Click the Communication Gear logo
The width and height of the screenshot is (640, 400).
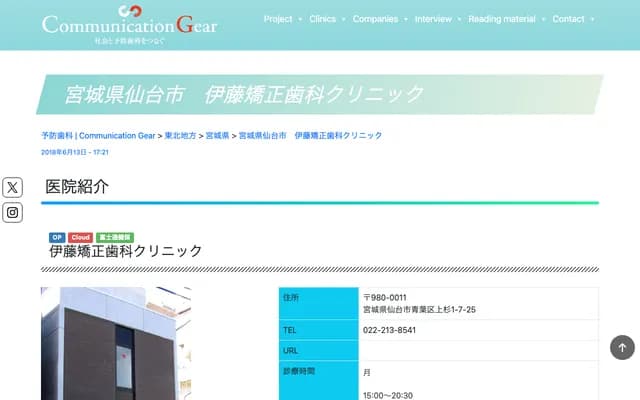[129, 24]
